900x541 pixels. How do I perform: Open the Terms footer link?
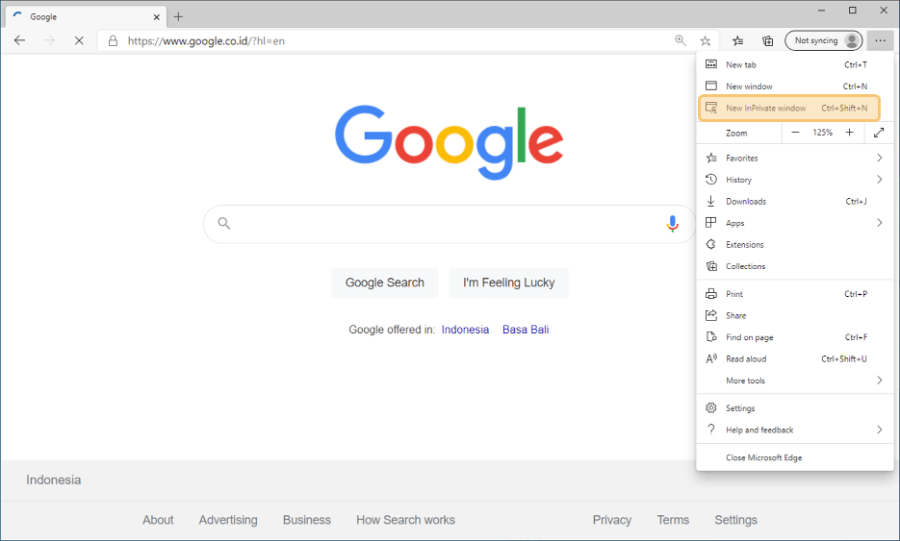pos(673,520)
